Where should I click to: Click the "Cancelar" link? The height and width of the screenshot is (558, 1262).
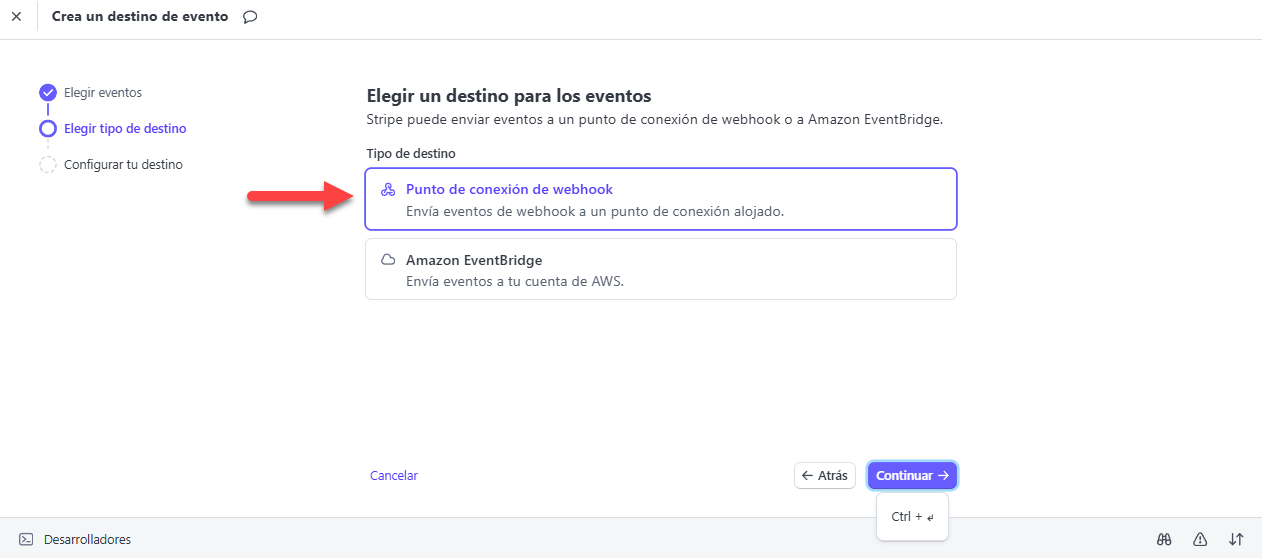[394, 476]
